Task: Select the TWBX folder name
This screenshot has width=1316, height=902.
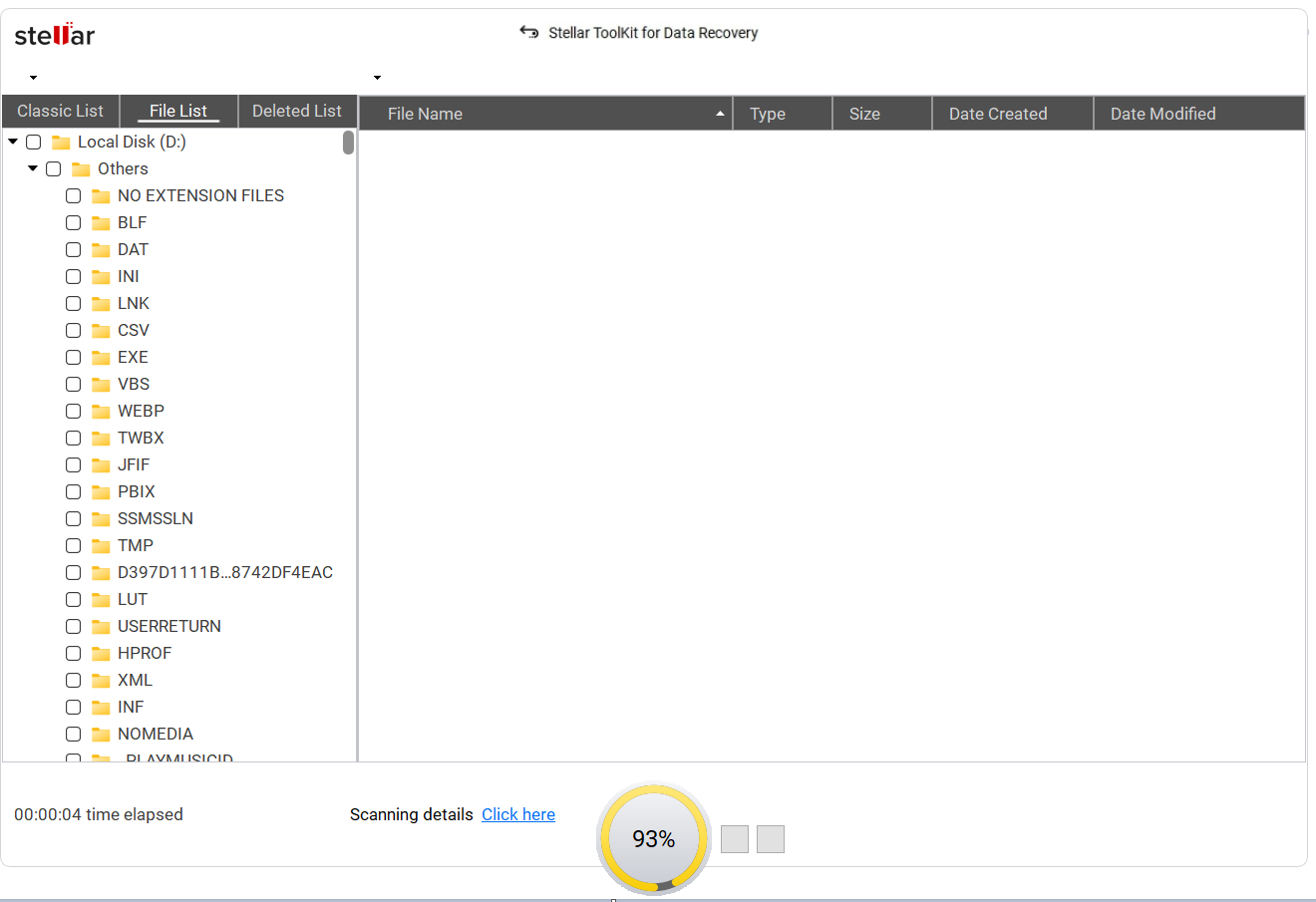Action: [141, 439]
